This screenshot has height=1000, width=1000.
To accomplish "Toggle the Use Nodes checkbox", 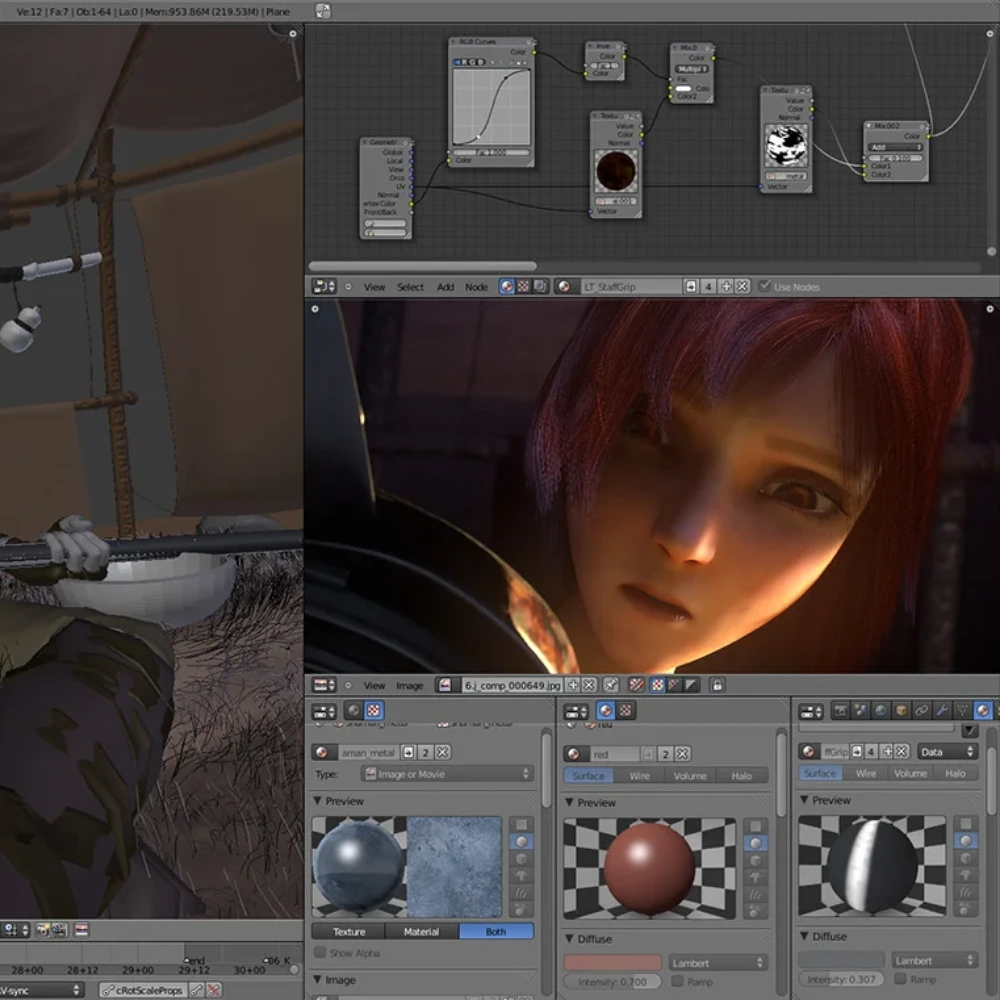I will [x=764, y=286].
